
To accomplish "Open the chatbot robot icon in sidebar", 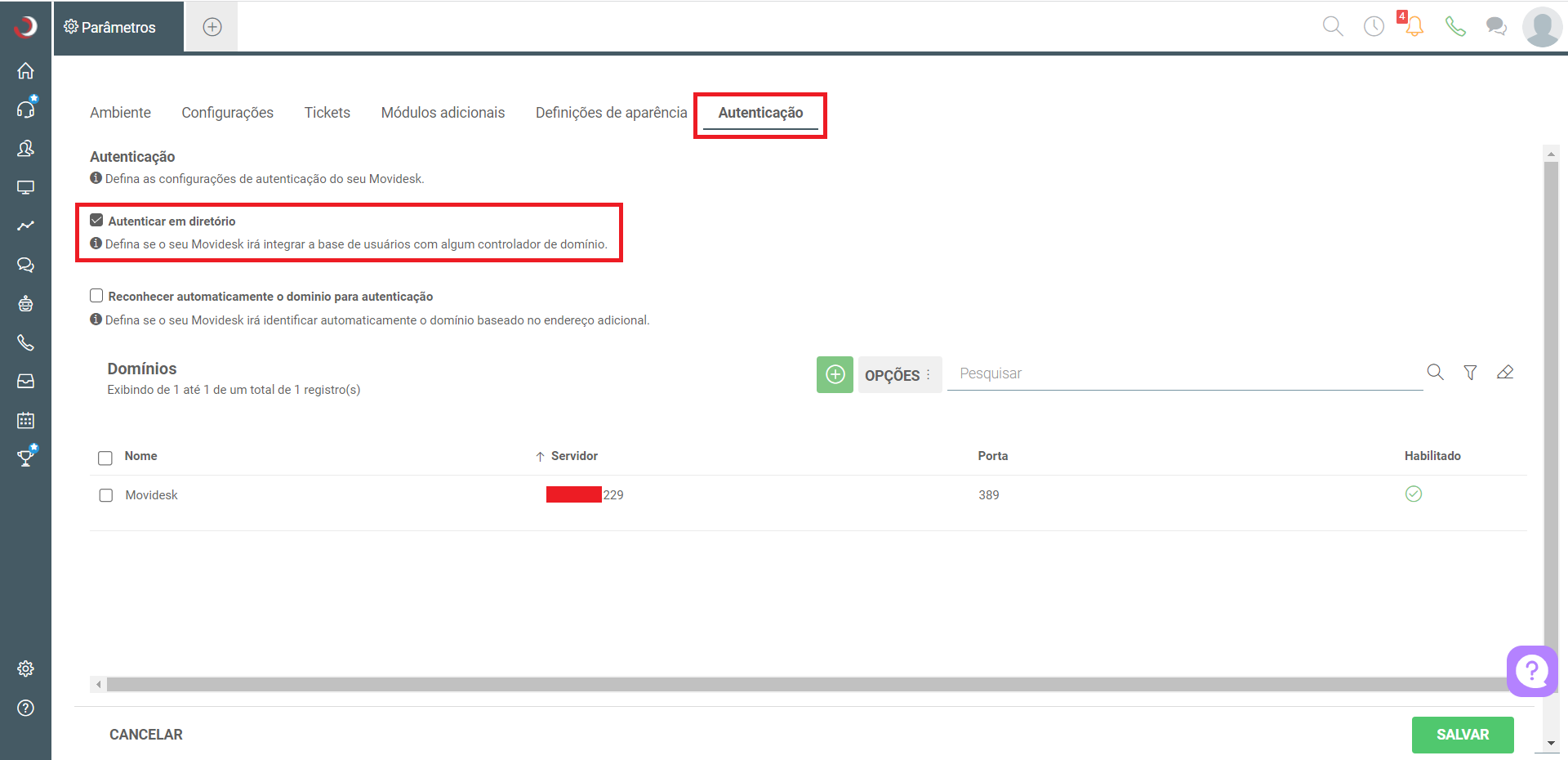I will pos(25,304).
